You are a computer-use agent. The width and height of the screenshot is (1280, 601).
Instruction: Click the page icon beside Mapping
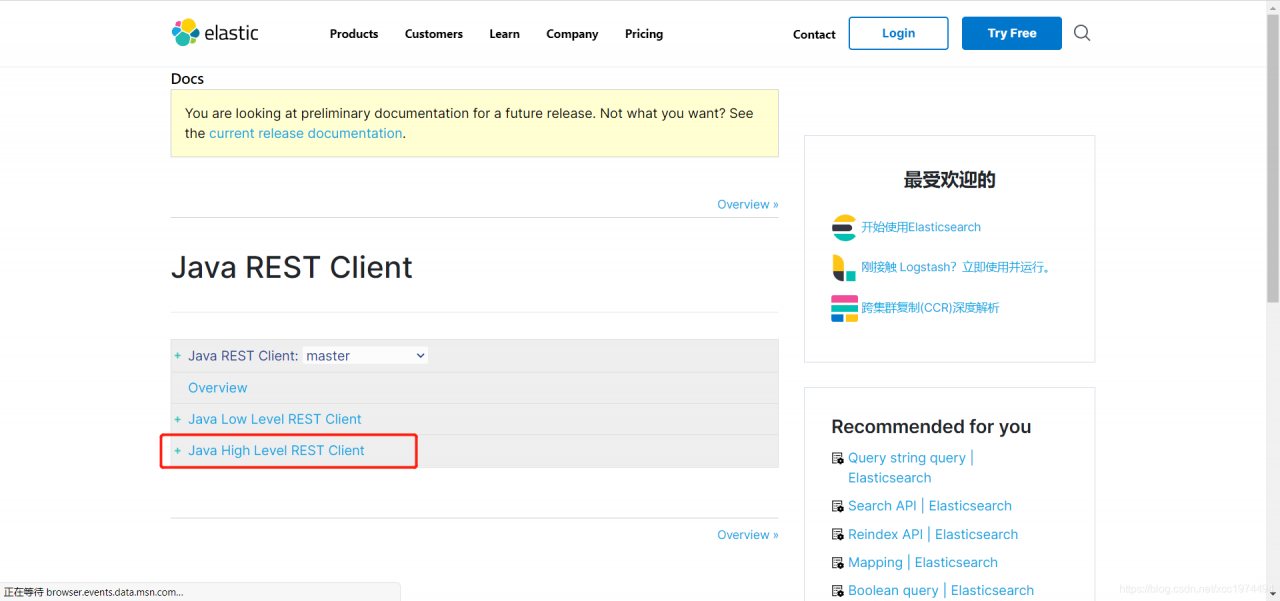[x=837, y=563]
